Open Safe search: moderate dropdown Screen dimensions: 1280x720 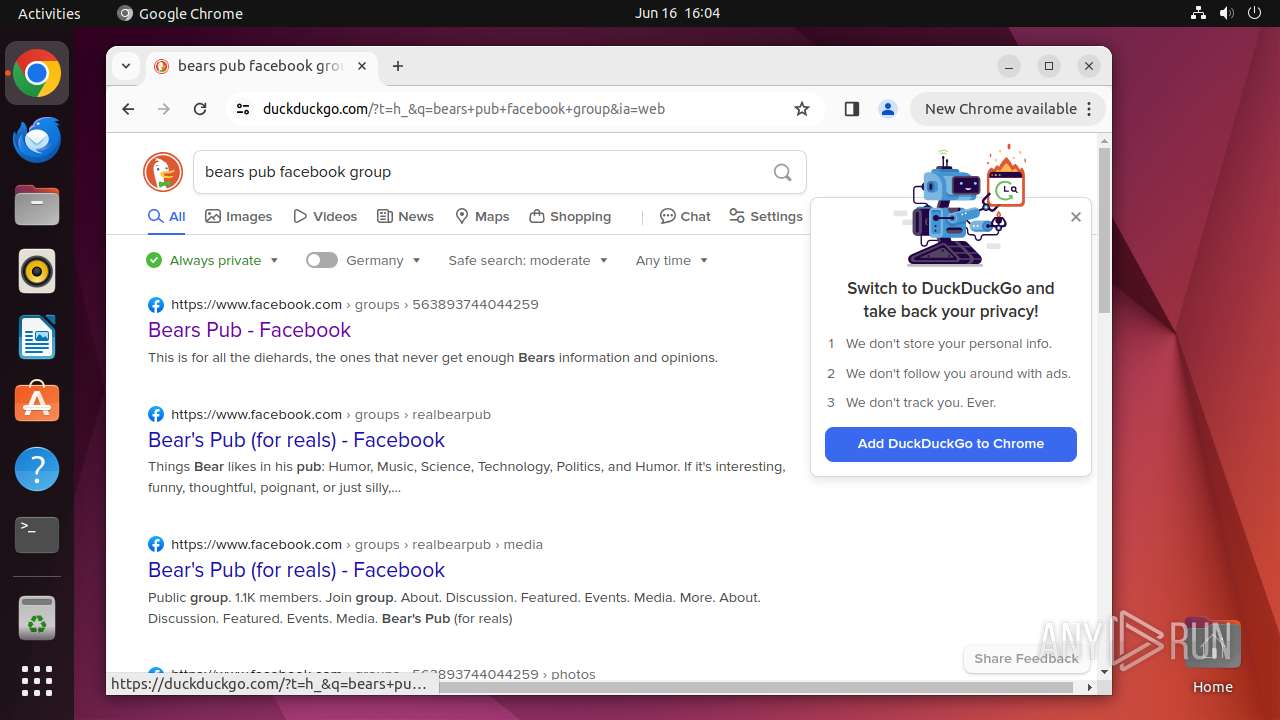click(x=528, y=260)
